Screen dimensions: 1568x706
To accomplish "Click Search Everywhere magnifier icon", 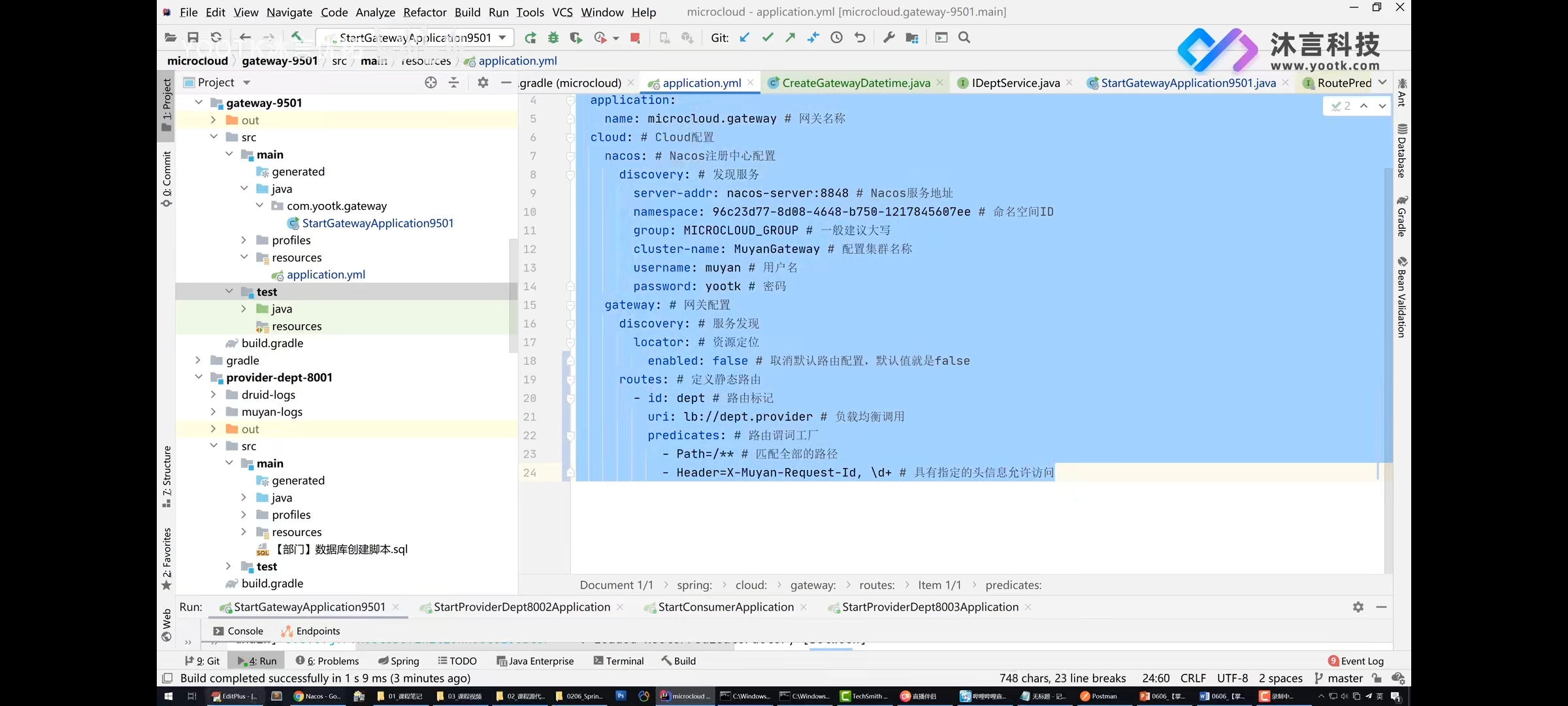I will (x=964, y=37).
